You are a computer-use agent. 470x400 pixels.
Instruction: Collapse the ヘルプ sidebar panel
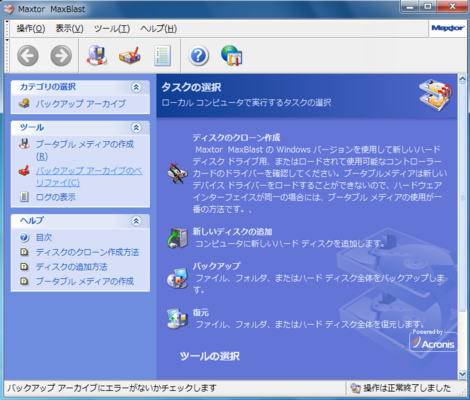click(x=136, y=221)
